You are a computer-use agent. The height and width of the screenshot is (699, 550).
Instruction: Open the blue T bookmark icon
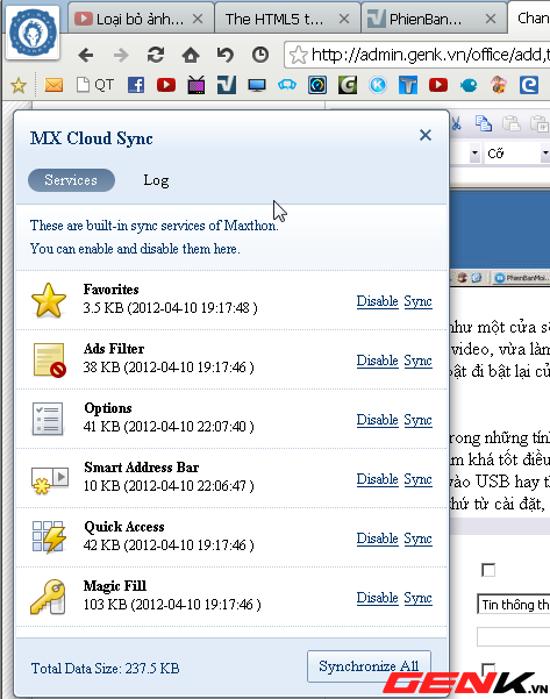tap(408, 85)
